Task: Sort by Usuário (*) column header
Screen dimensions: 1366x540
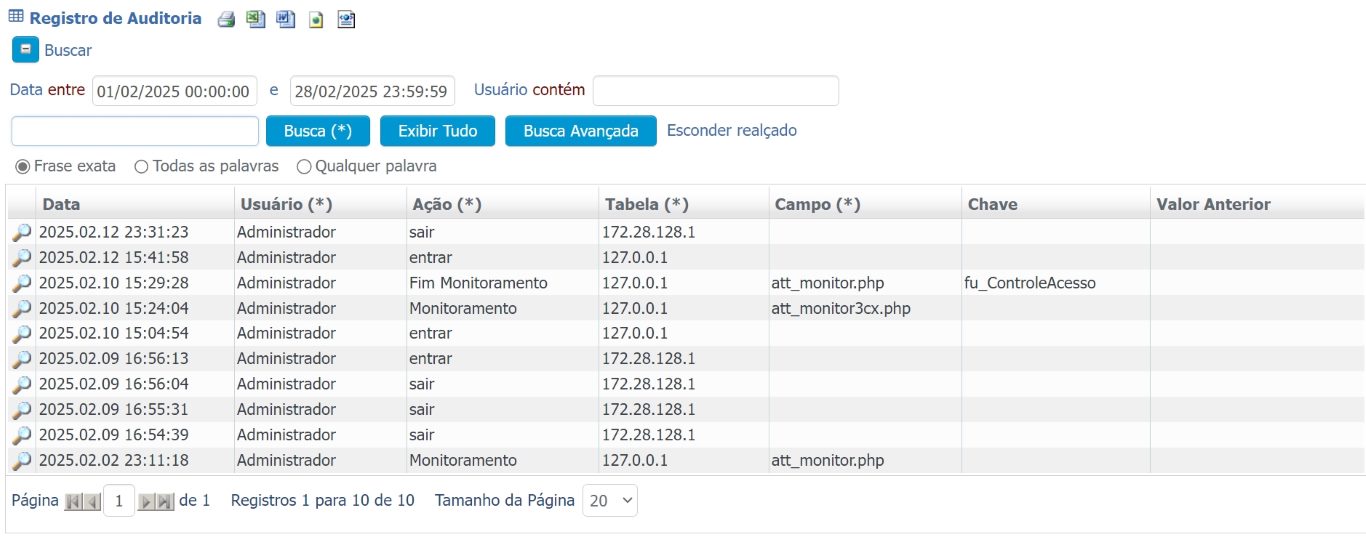Action: click(x=286, y=204)
